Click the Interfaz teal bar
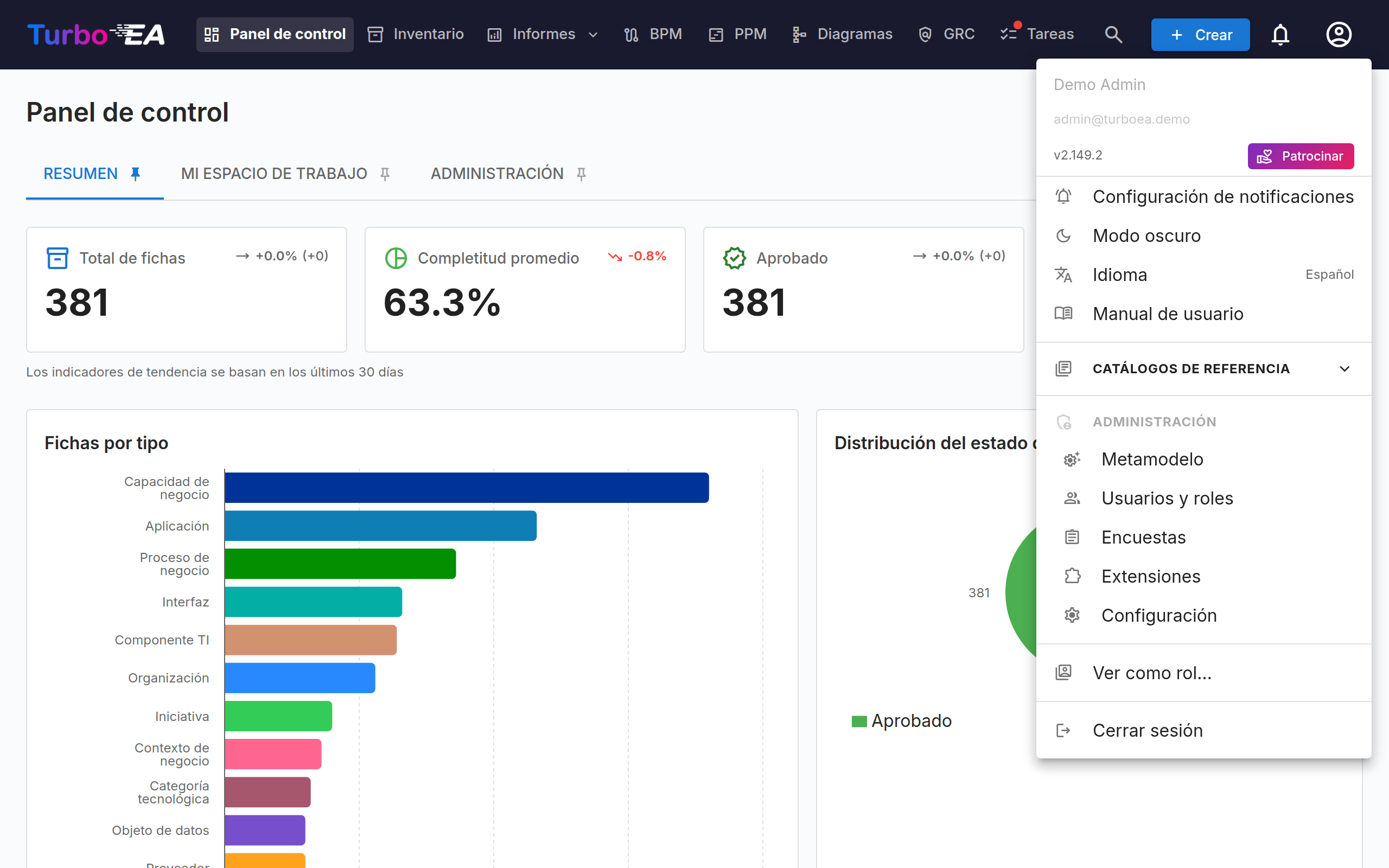This screenshot has height=868, width=1389. [314, 602]
